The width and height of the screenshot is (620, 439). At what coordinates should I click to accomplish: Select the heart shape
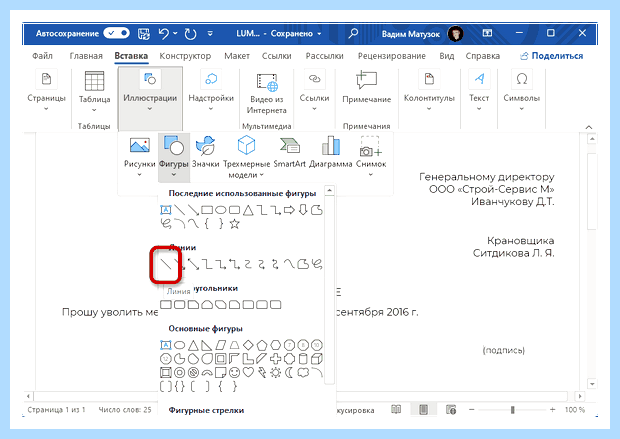(x=248, y=373)
